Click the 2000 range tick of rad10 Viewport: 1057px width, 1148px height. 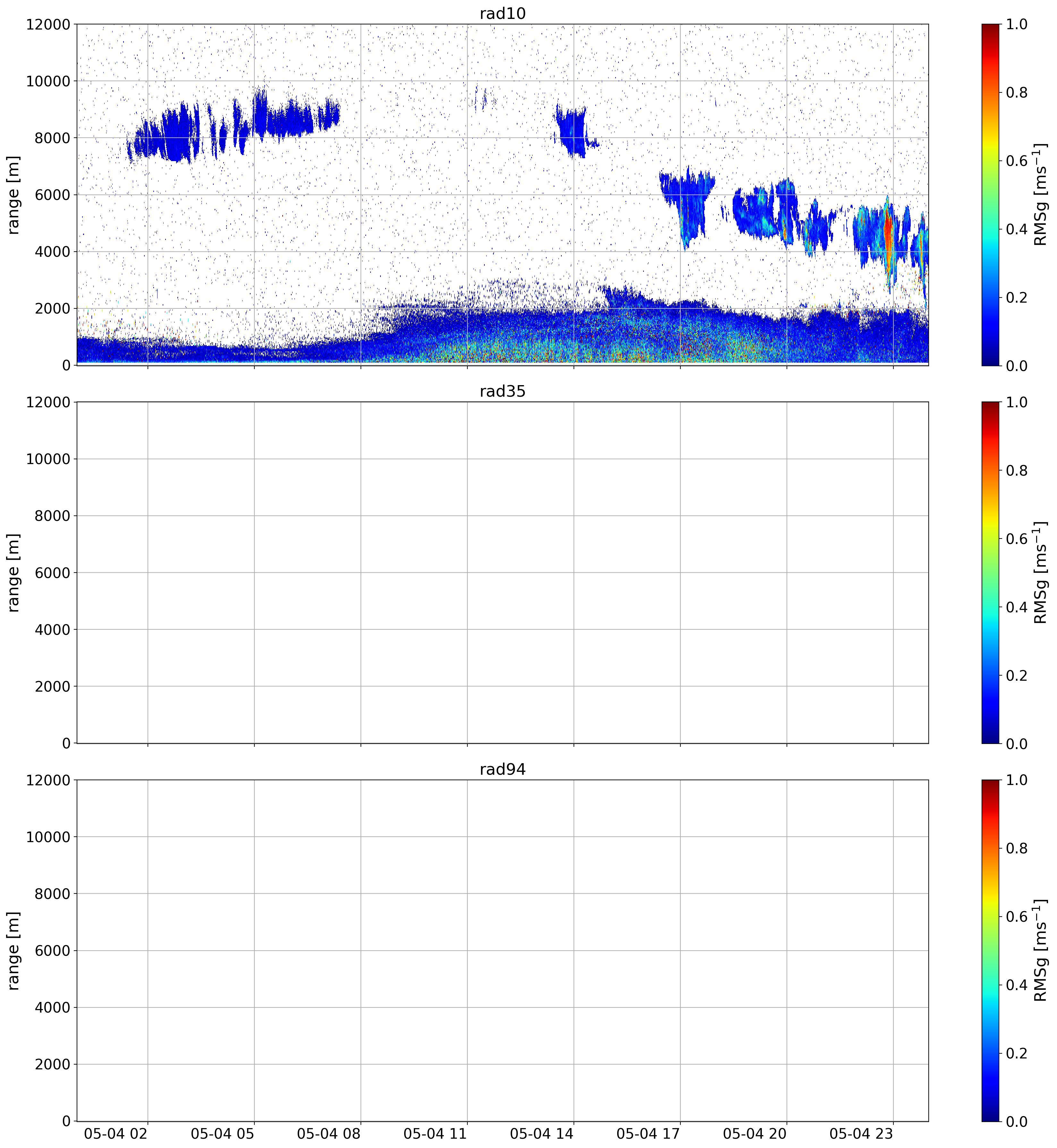[52, 308]
